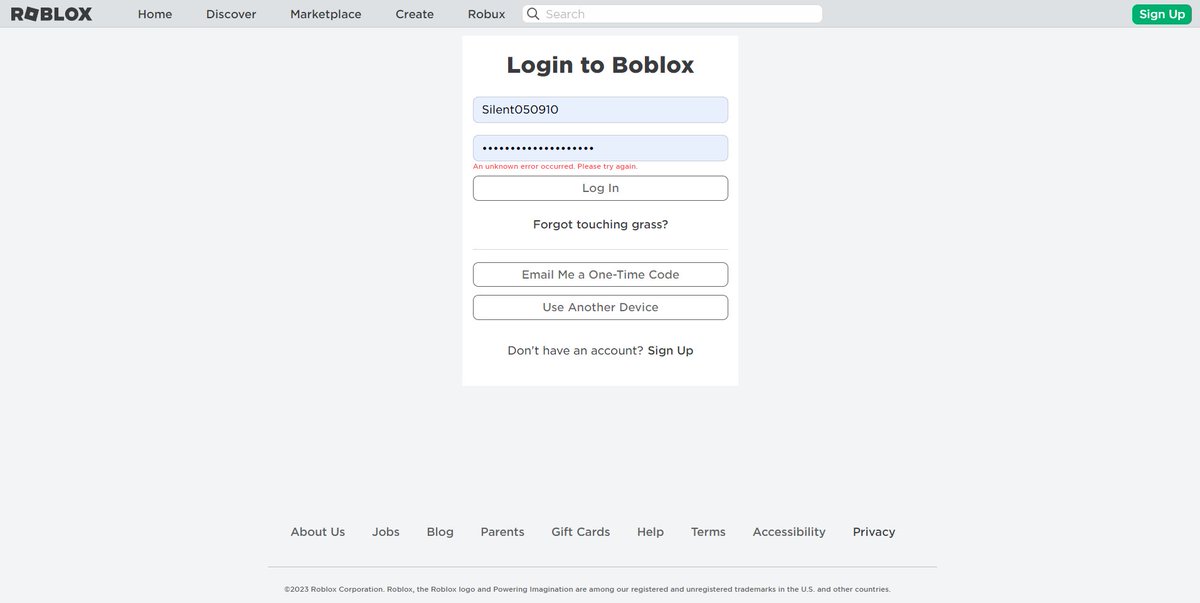The width and height of the screenshot is (1200, 603).
Task: Click the 'Don't have an account?' text
Action: coord(575,351)
